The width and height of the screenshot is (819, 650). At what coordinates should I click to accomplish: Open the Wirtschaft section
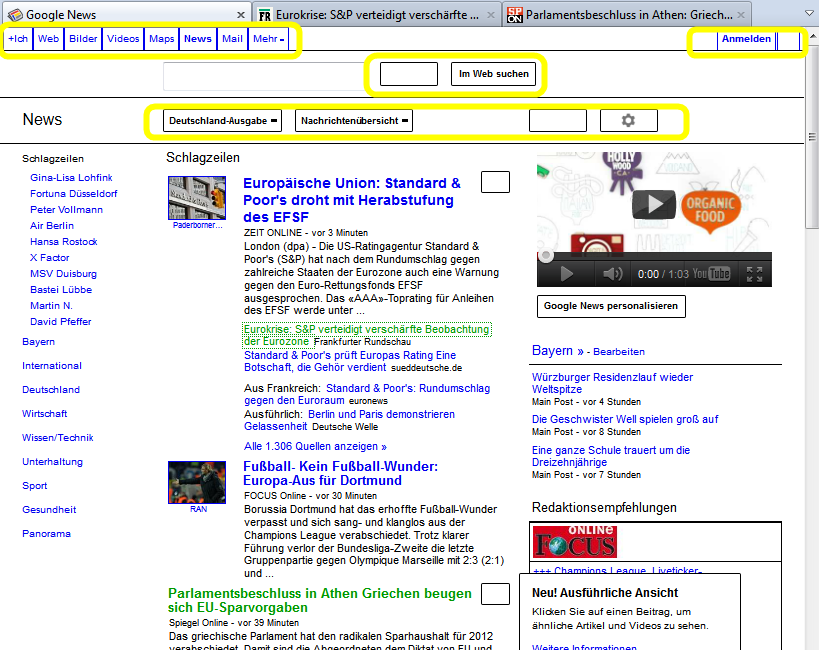click(x=44, y=414)
